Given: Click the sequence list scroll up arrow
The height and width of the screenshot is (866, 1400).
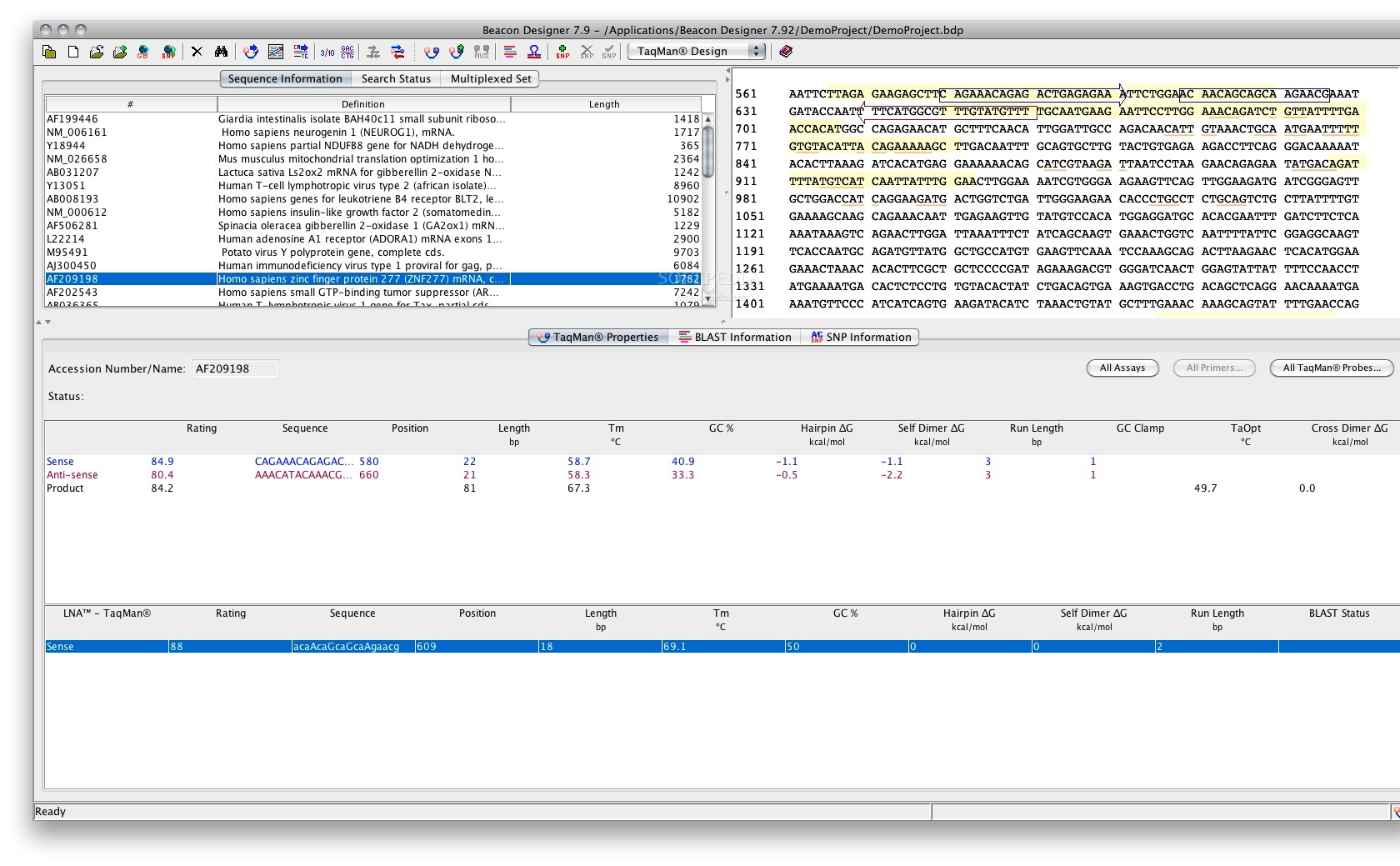Looking at the screenshot, I should click(708, 119).
